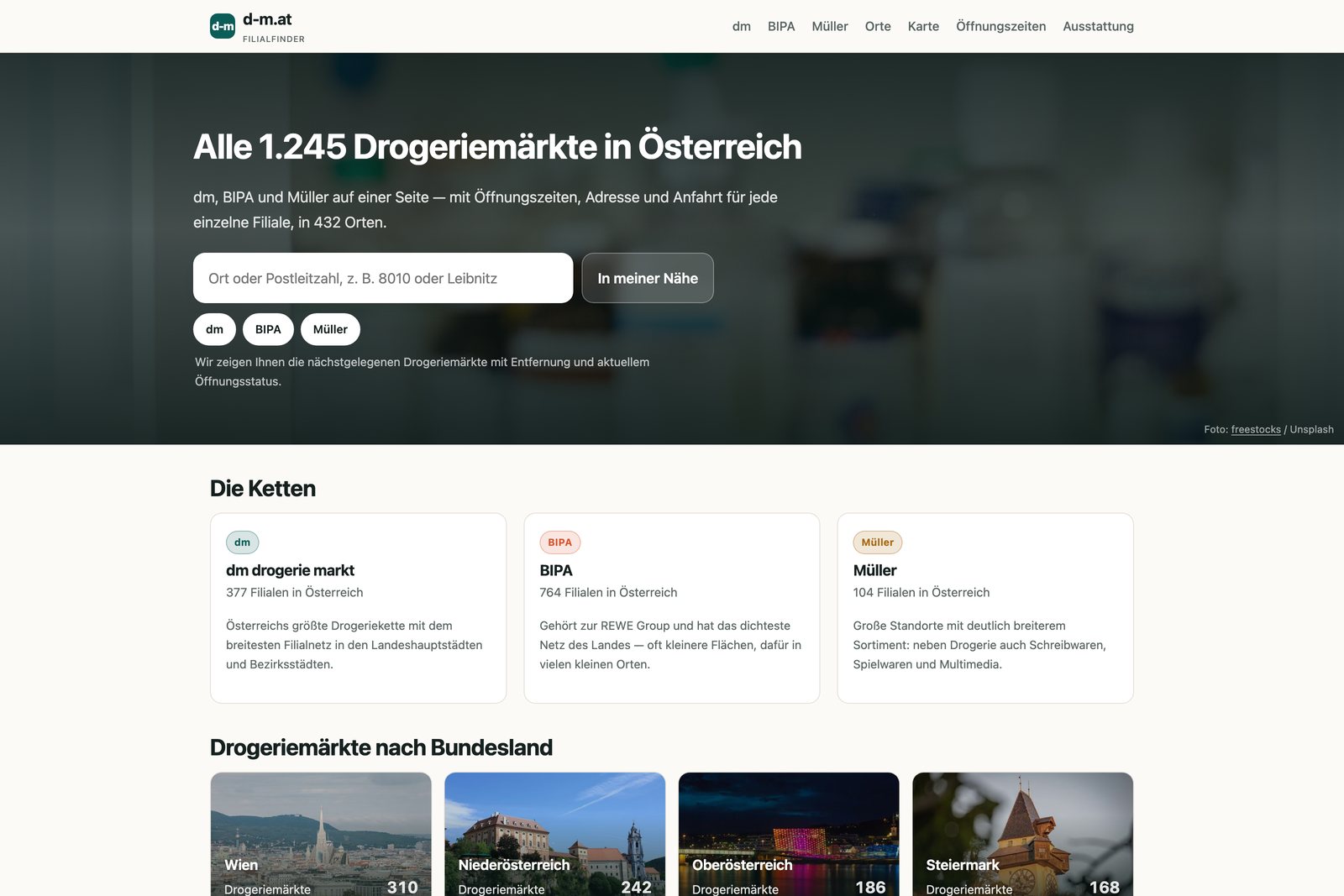Select Müller in the top navigation
Image resolution: width=1344 pixels, height=896 pixels.
830,26
